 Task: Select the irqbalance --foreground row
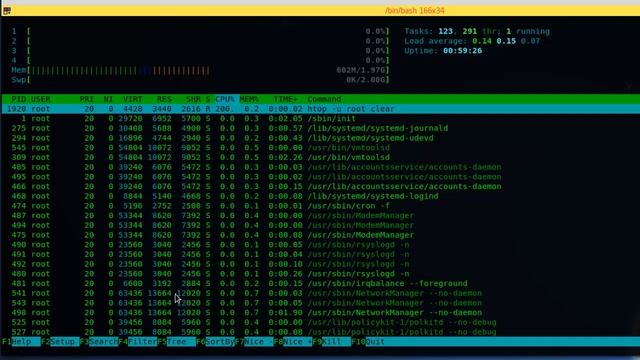click(x=320, y=284)
